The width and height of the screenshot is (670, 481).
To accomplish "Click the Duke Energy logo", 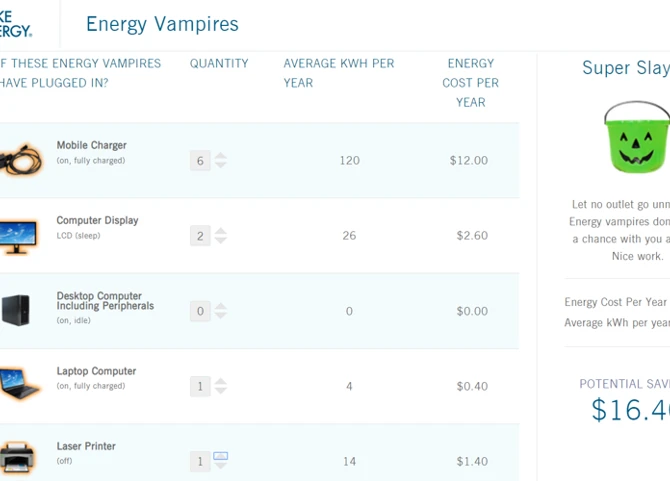I will pyautogui.click(x=16, y=23).
